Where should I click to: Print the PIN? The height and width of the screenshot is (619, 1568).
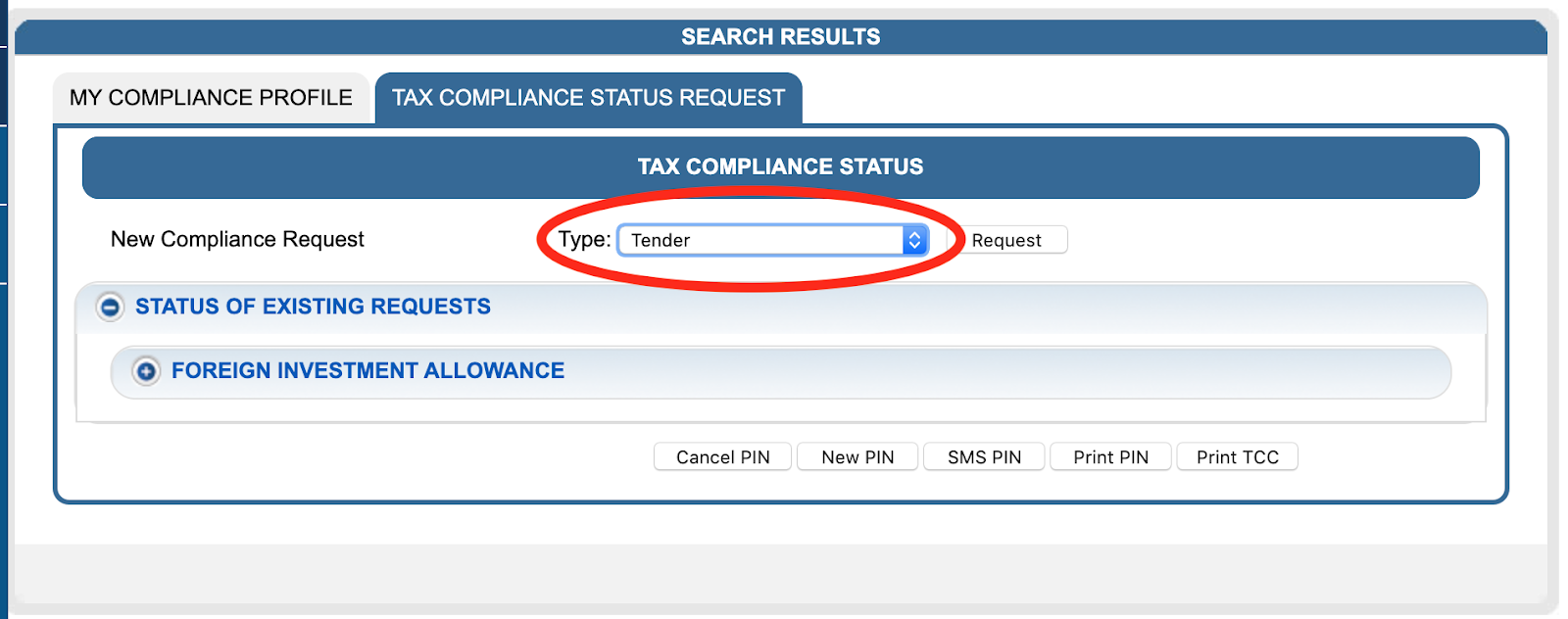[x=1110, y=457]
